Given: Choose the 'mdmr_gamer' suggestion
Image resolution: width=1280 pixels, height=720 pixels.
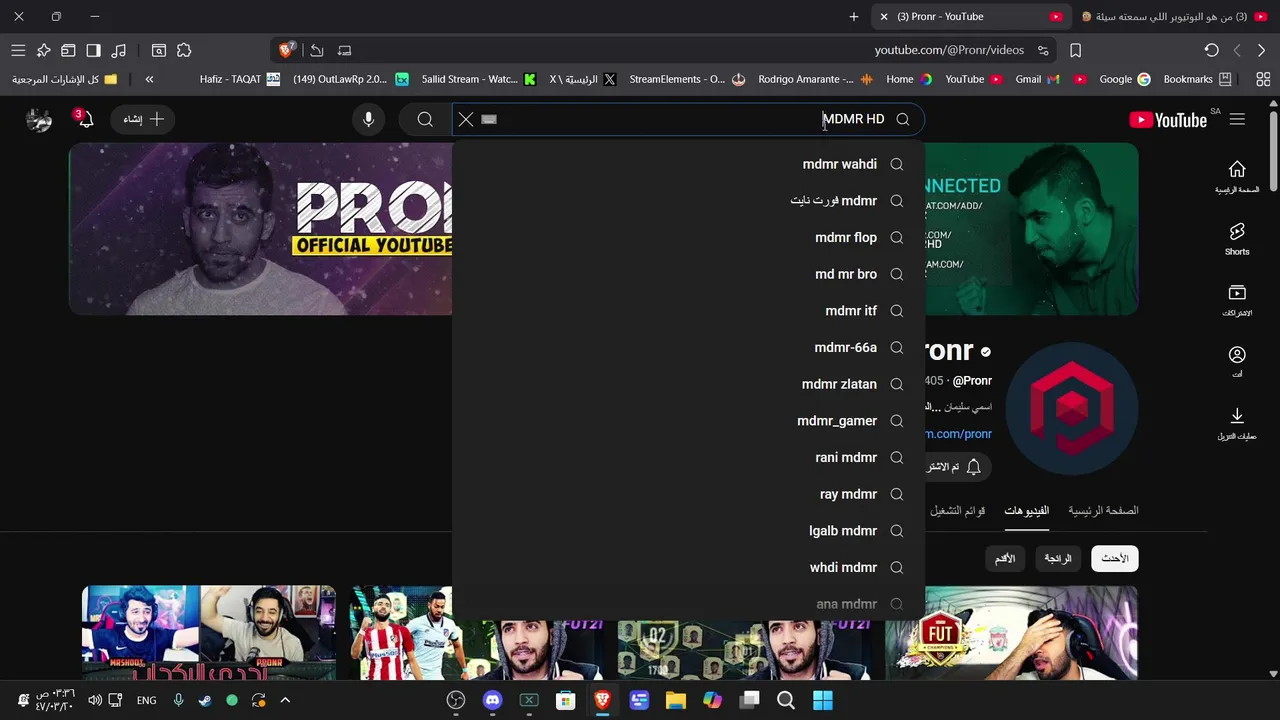Looking at the screenshot, I should click(x=688, y=421).
